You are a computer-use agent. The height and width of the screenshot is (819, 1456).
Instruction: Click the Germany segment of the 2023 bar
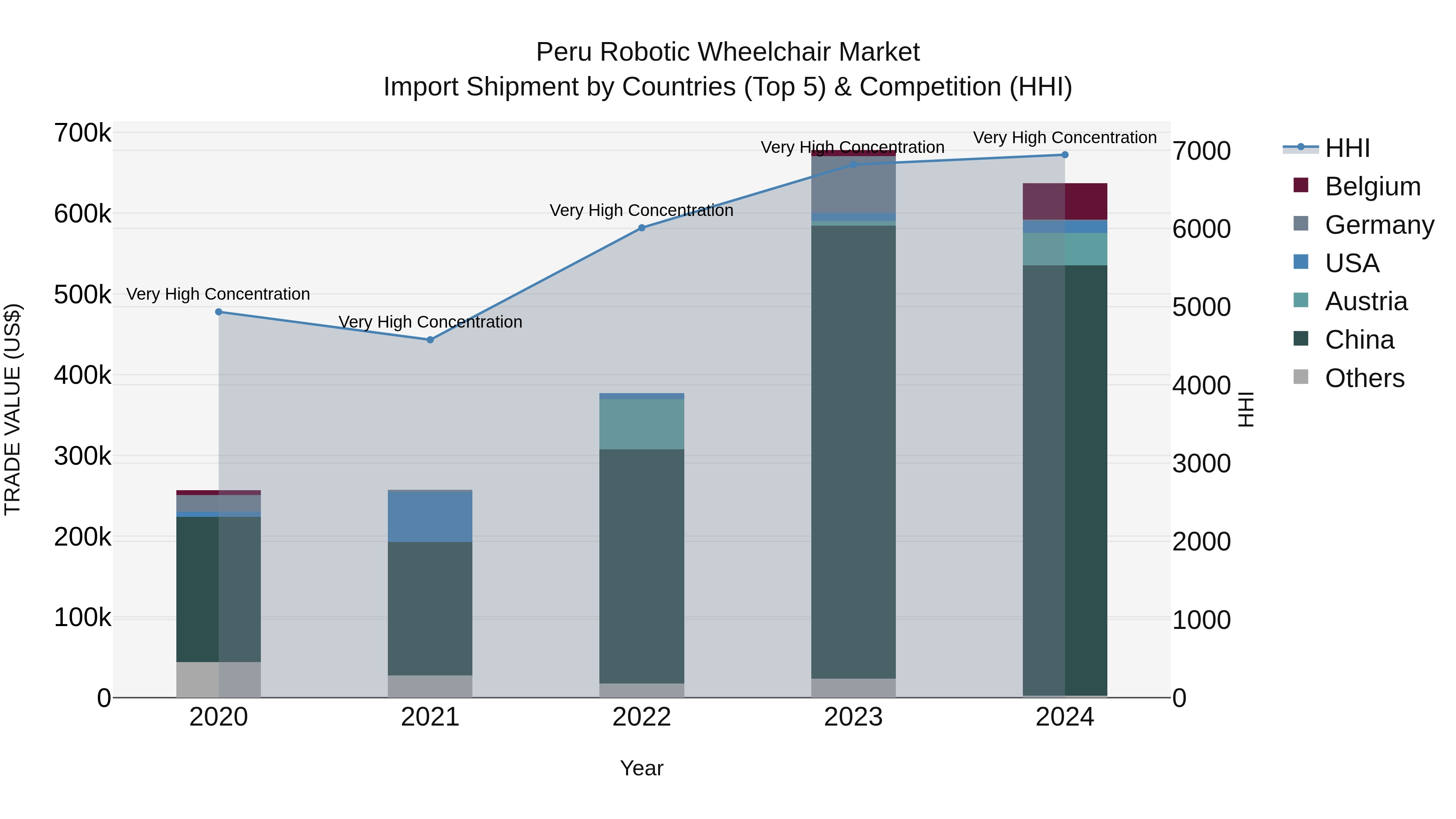853,185
